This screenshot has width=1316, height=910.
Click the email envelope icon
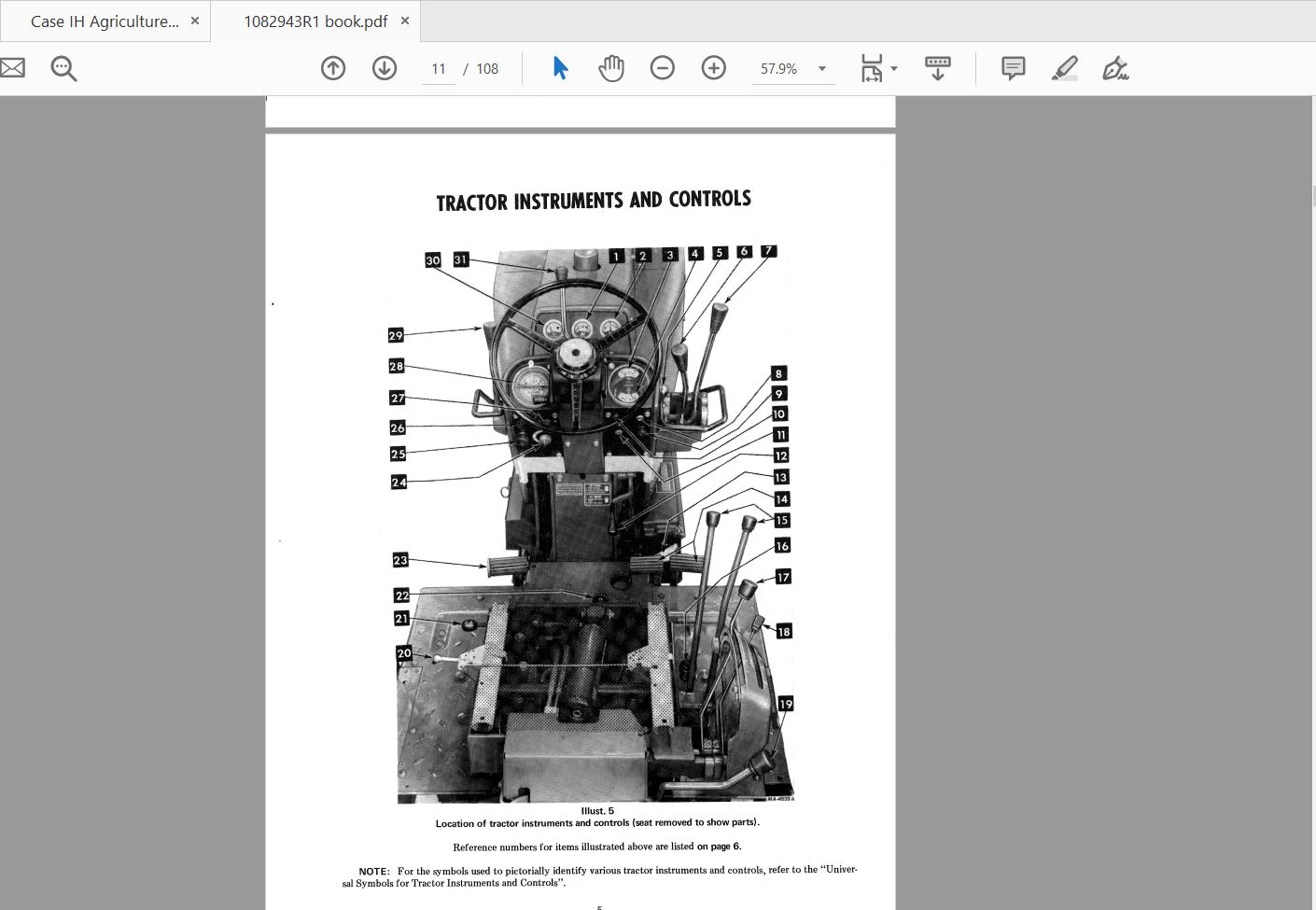(12, 68)
